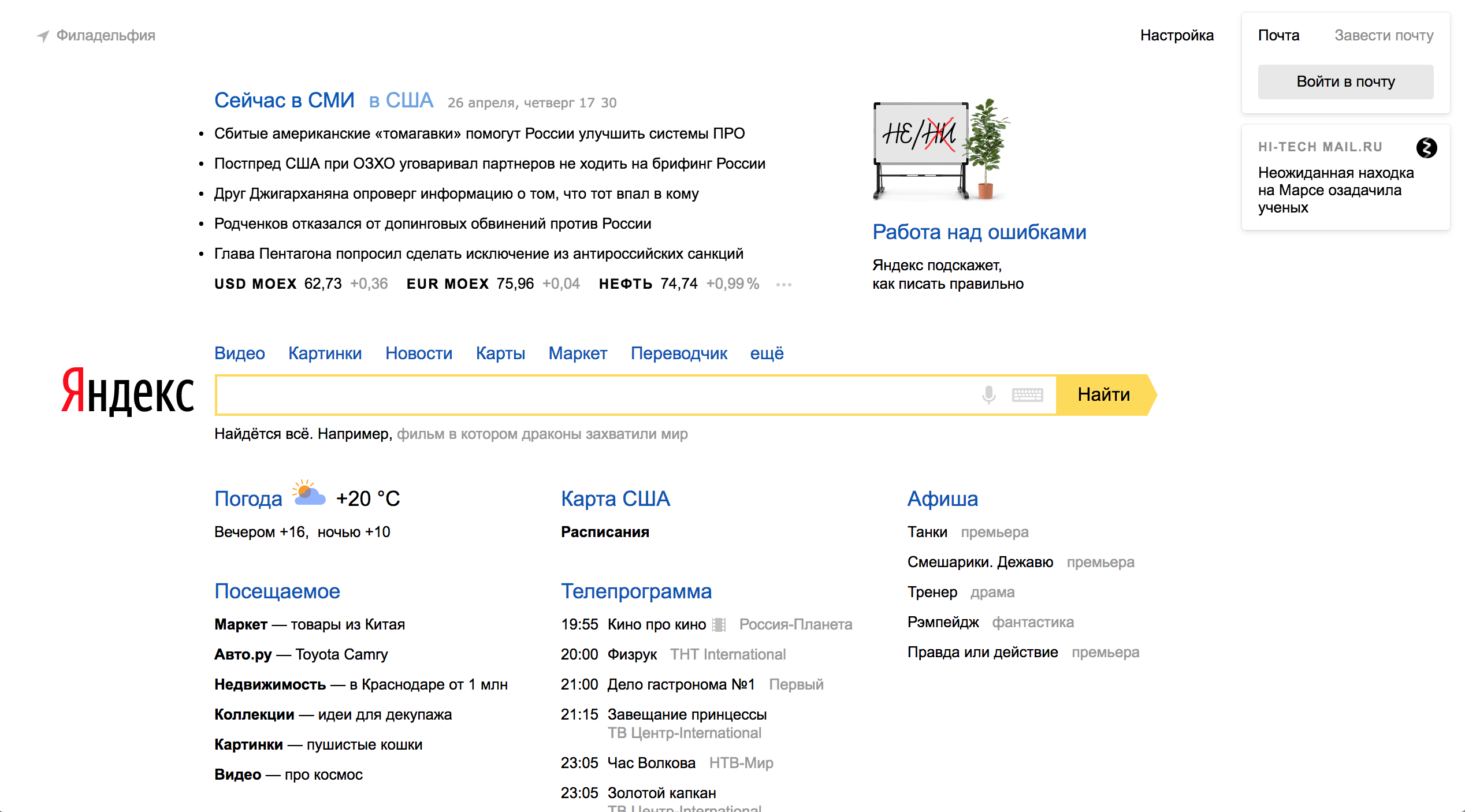The width and height of the screenshot is (1465, 812).
Task: Open the Афиша heading
Action: coord(943,498)
